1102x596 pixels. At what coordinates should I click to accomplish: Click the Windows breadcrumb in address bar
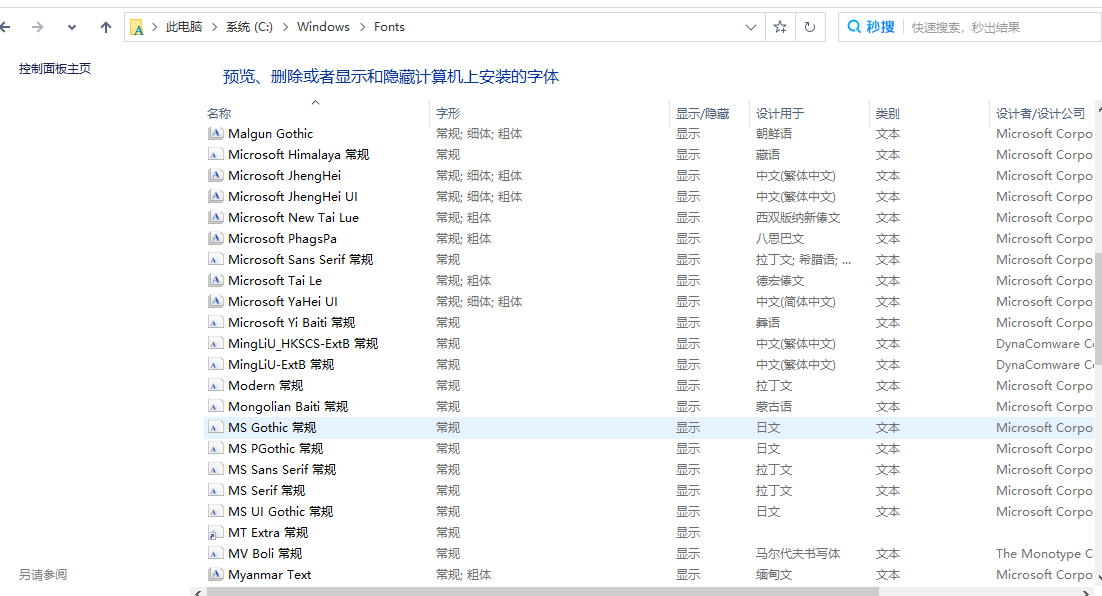323,27
